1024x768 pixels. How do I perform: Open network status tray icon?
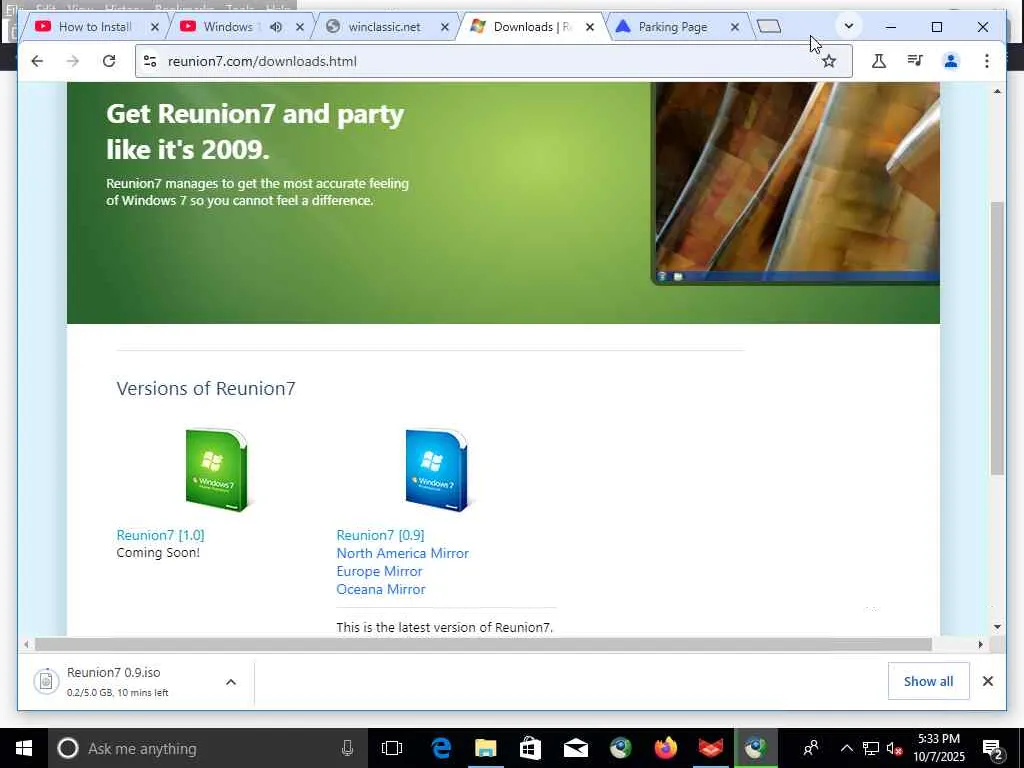click(x=871, y=748)
